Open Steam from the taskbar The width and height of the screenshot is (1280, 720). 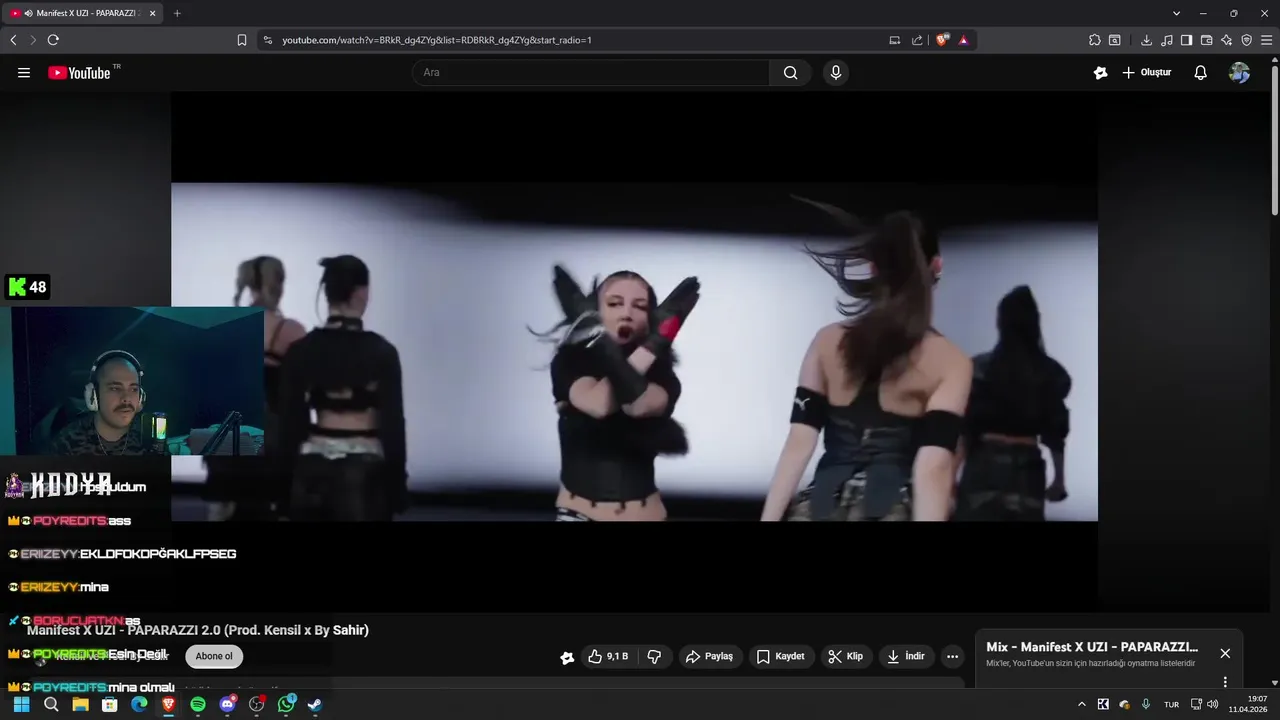(x=315, y=704)
